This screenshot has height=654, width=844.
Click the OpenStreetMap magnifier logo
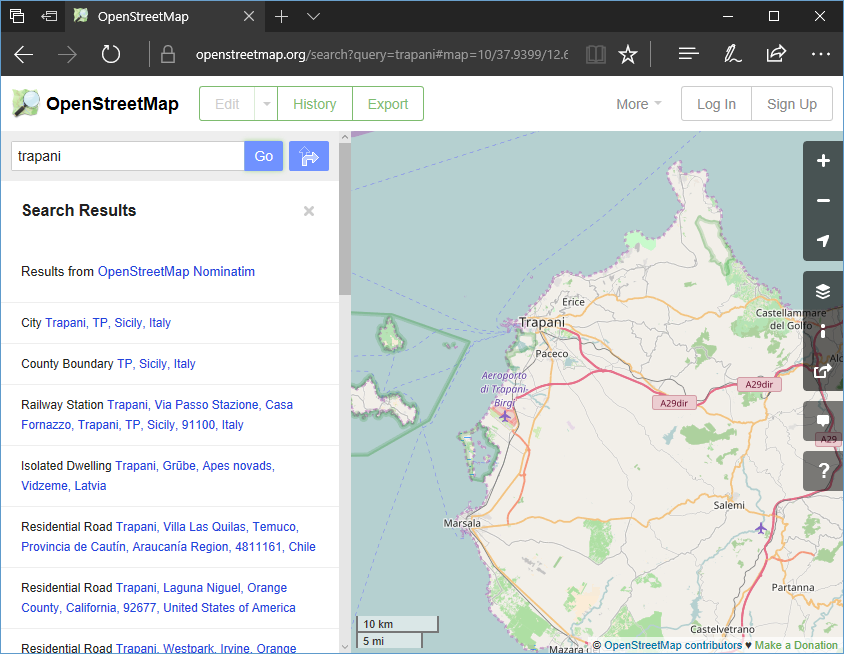(x=26, y=103)
